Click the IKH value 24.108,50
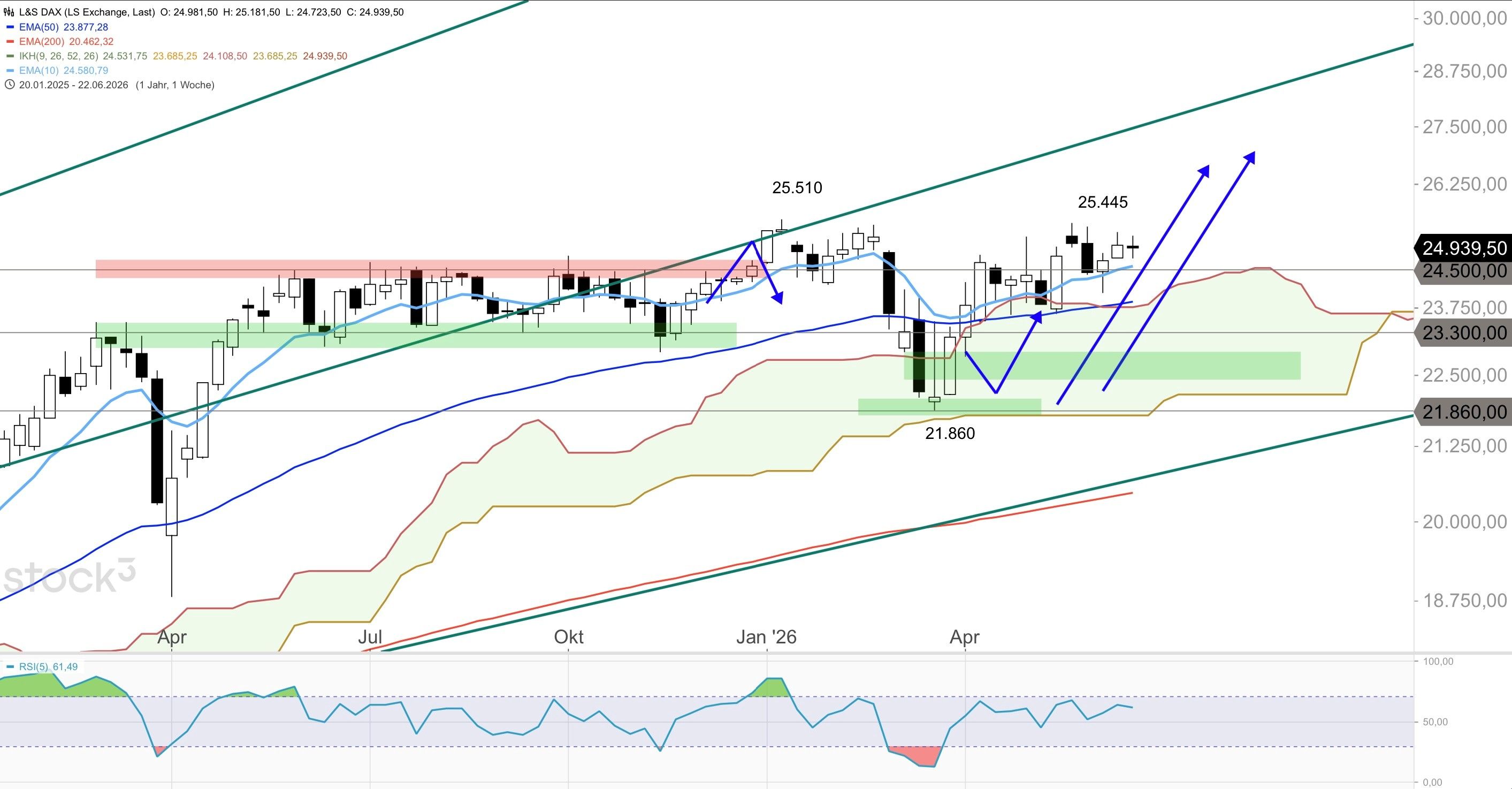1512x789 pixels. point(225,56)
